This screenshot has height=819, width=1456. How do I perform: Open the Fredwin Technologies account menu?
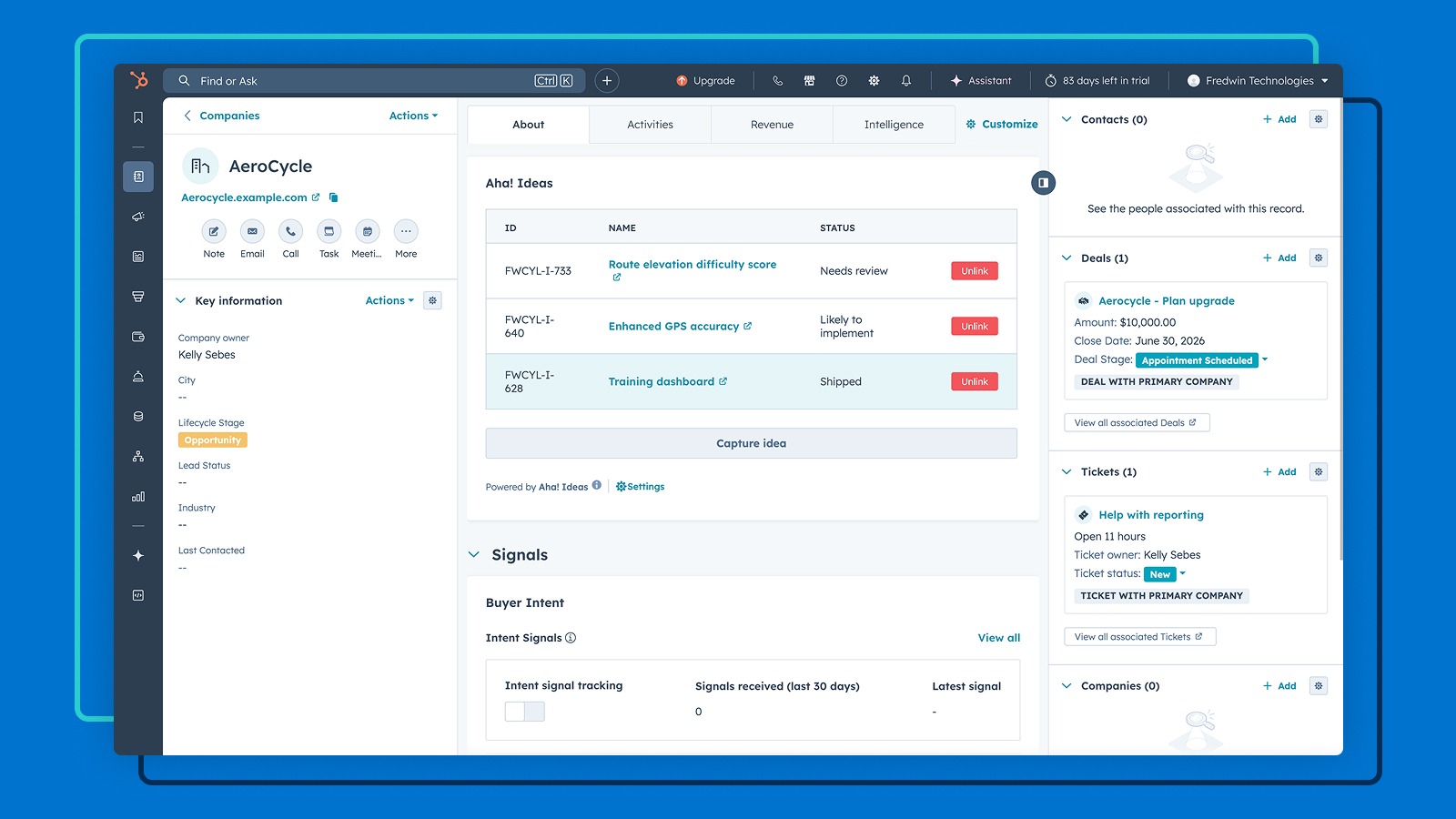click(x=1258, y=81)
